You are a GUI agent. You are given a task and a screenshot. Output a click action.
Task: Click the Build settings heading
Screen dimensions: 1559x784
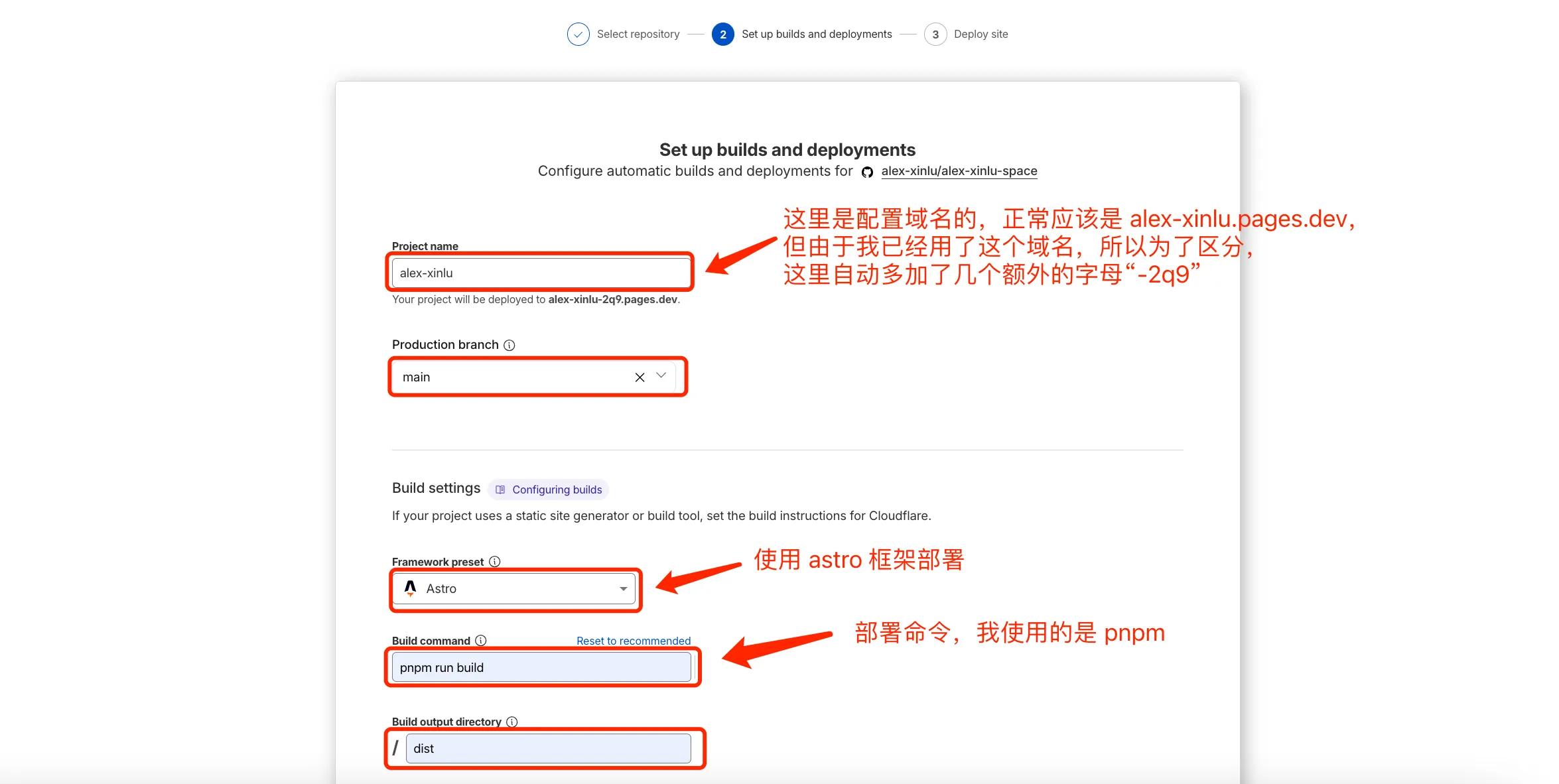[x=436, y=488]
